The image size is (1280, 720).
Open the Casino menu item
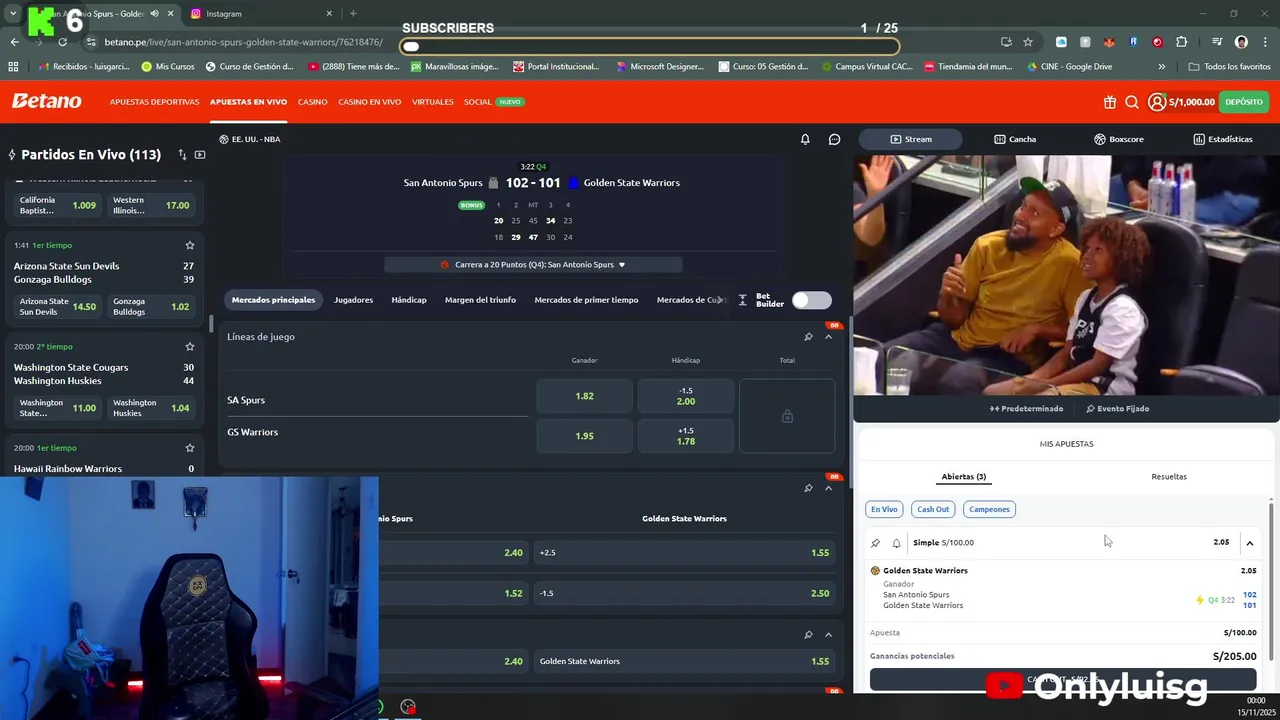[x=312, y=102]
